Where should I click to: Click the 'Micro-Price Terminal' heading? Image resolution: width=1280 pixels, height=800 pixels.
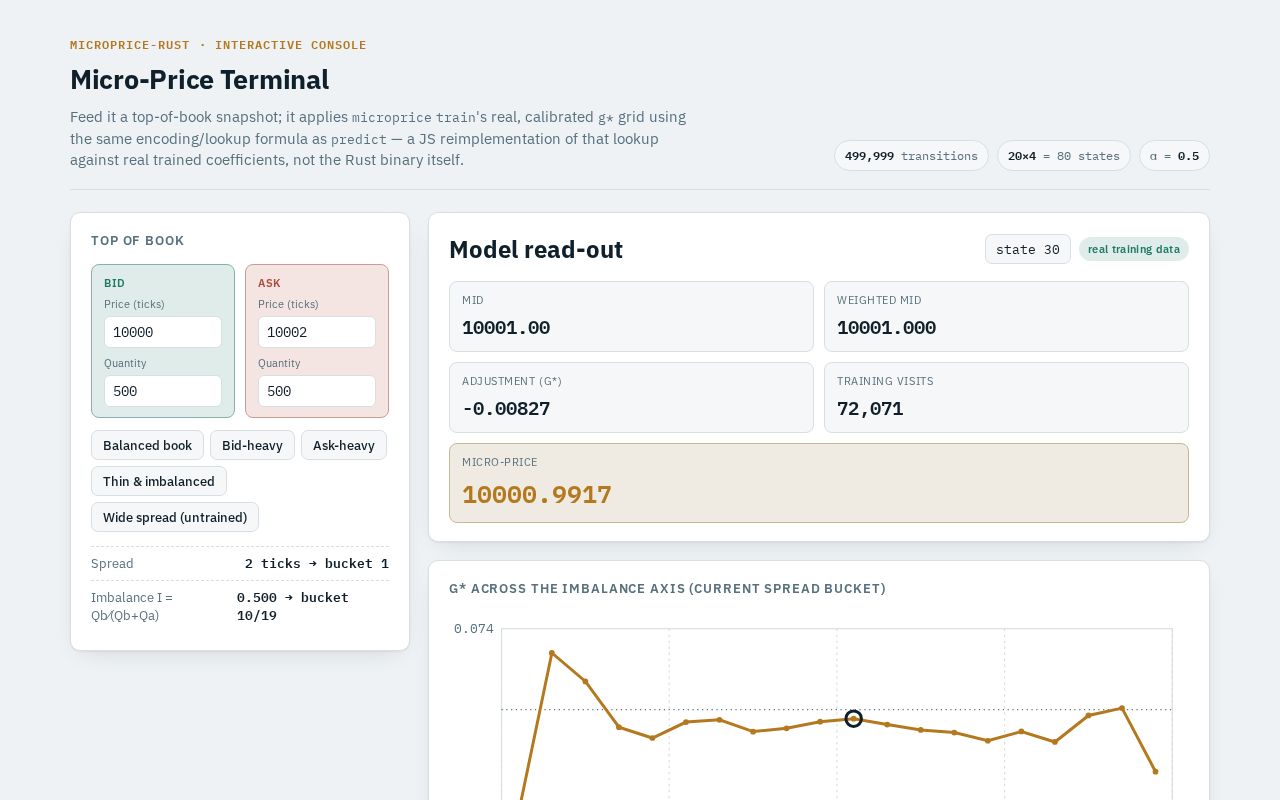(x=199, y=80)
